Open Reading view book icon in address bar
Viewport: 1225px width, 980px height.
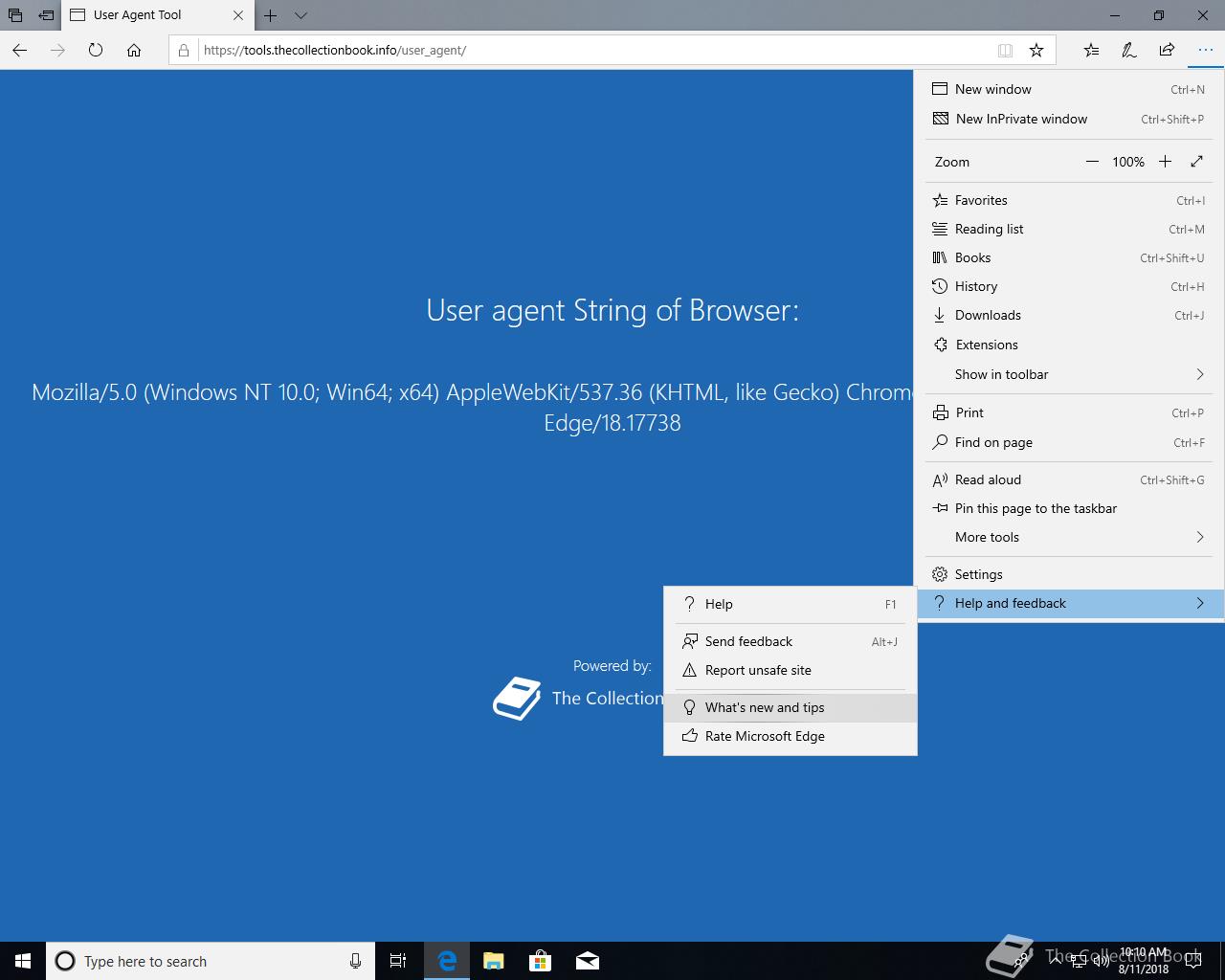point(1005,50)
